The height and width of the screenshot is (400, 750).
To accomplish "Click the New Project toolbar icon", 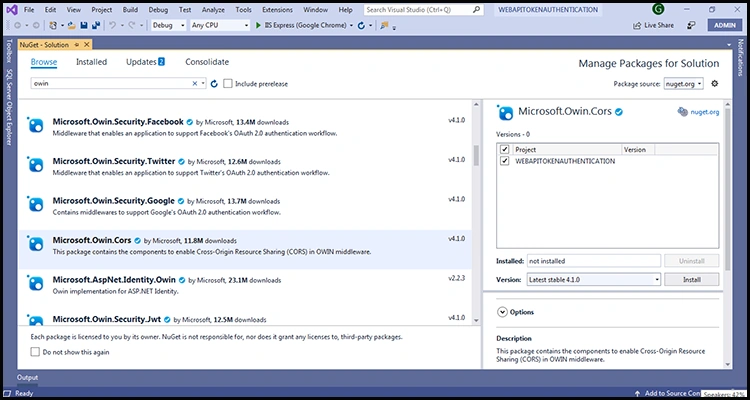I will pos(53,25).
